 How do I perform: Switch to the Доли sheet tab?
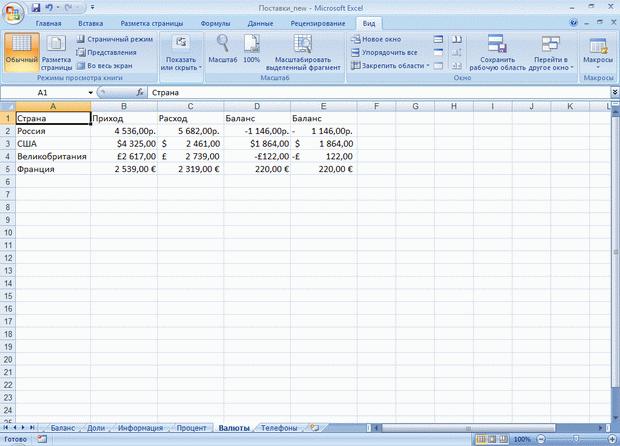coord(96,428)
